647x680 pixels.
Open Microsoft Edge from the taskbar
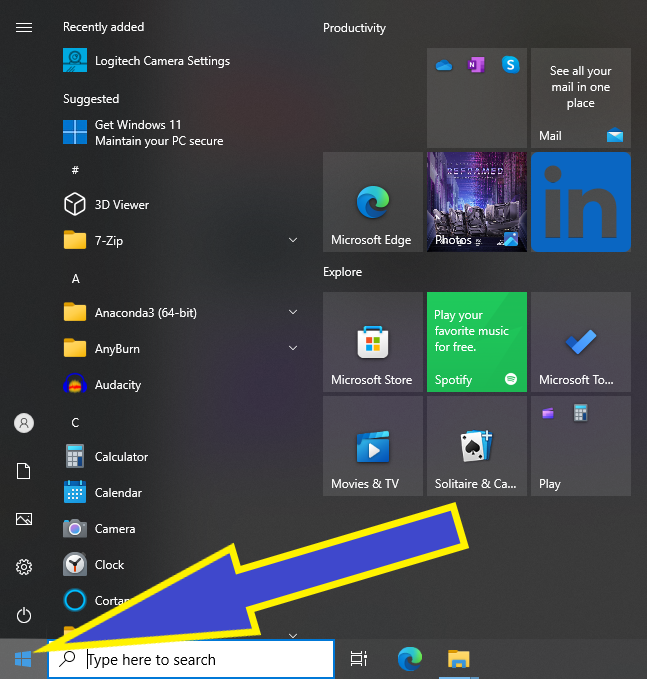410,659
